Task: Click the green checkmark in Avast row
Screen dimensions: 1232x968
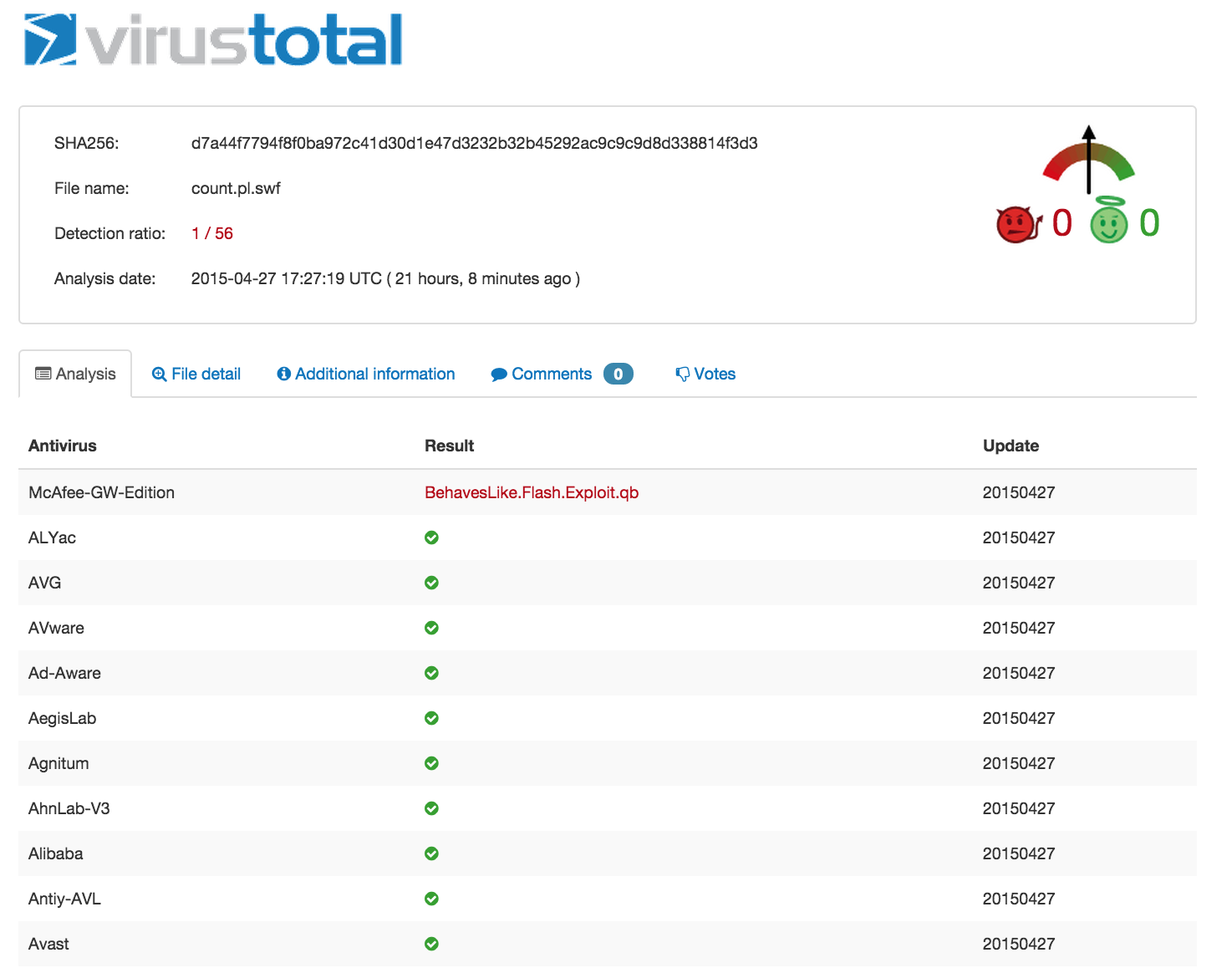Action: (x=431, y=944)
